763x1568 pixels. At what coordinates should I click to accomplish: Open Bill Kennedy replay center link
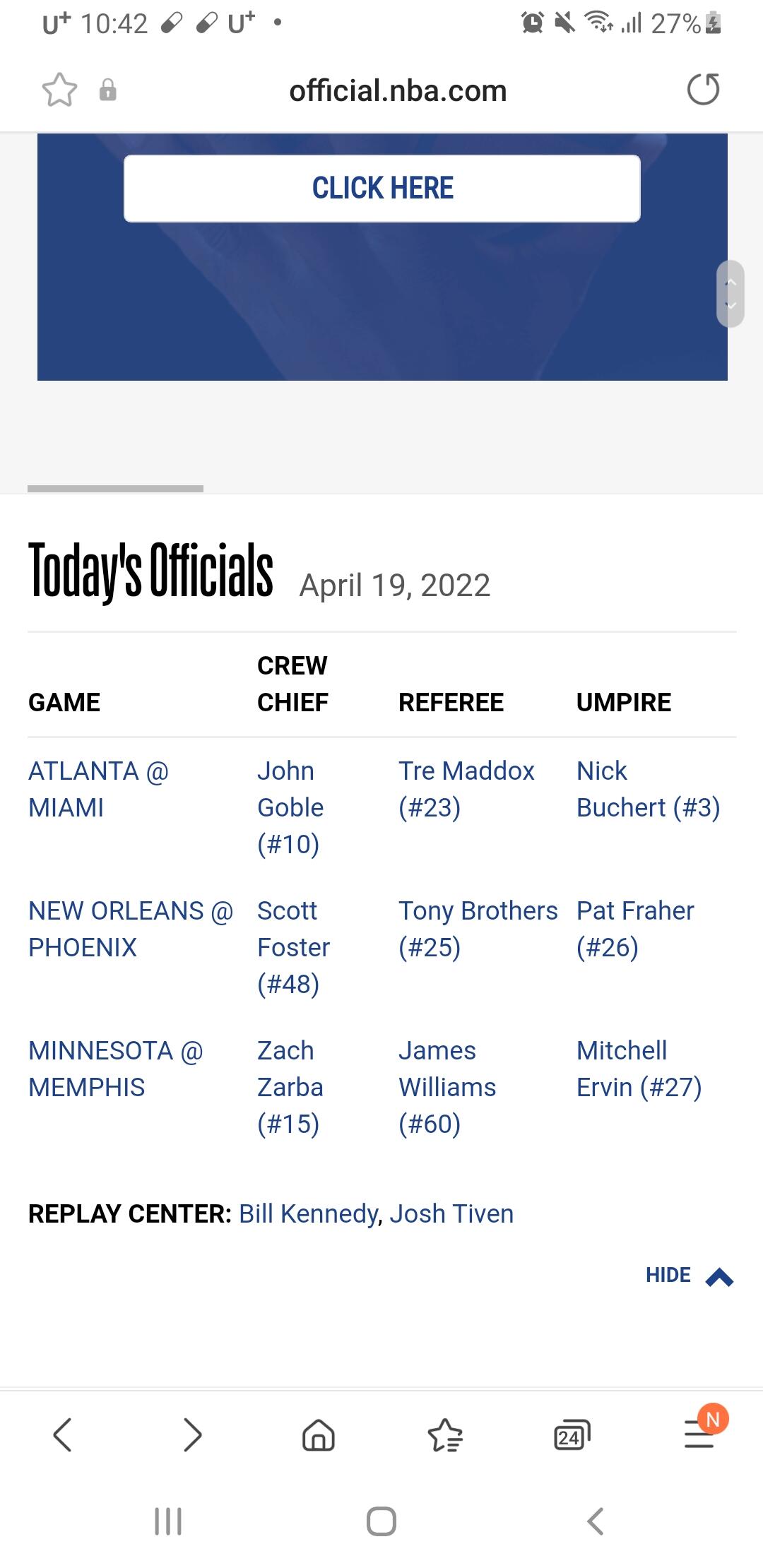(309, 1213)
